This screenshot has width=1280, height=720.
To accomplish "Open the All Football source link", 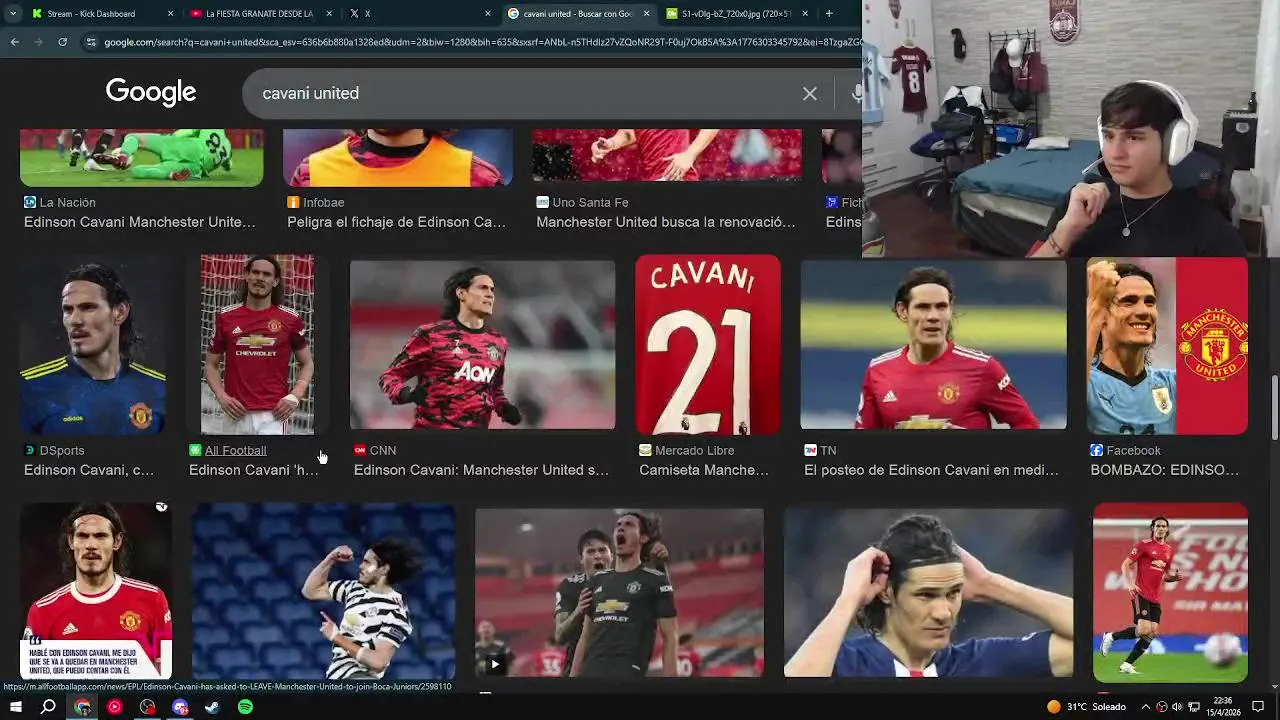I will [x=235, y=451].
